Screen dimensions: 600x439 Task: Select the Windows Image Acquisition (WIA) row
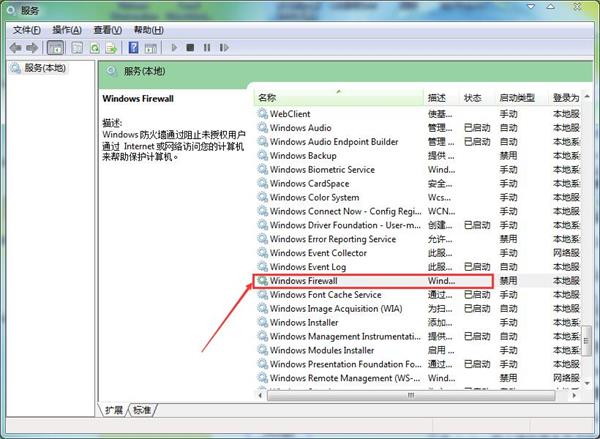coord(418,308)
